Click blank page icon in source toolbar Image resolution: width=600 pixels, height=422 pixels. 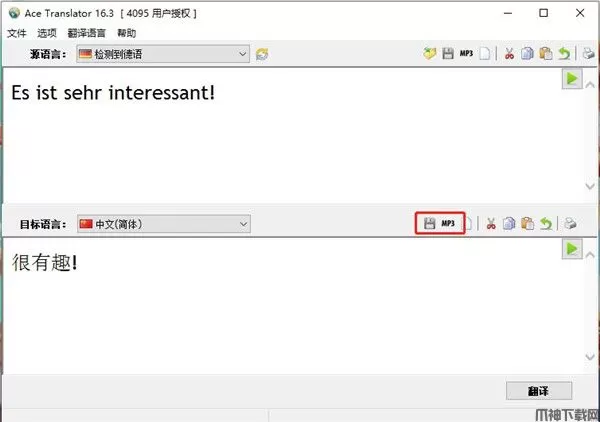click(x=485, y=54)
